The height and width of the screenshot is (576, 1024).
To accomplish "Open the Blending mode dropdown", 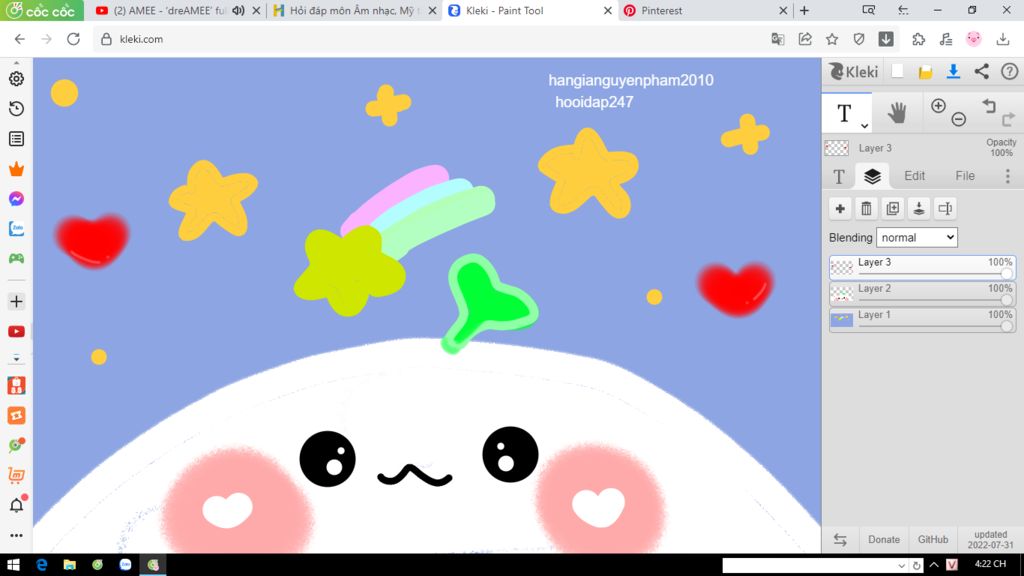I will [917, 237].
